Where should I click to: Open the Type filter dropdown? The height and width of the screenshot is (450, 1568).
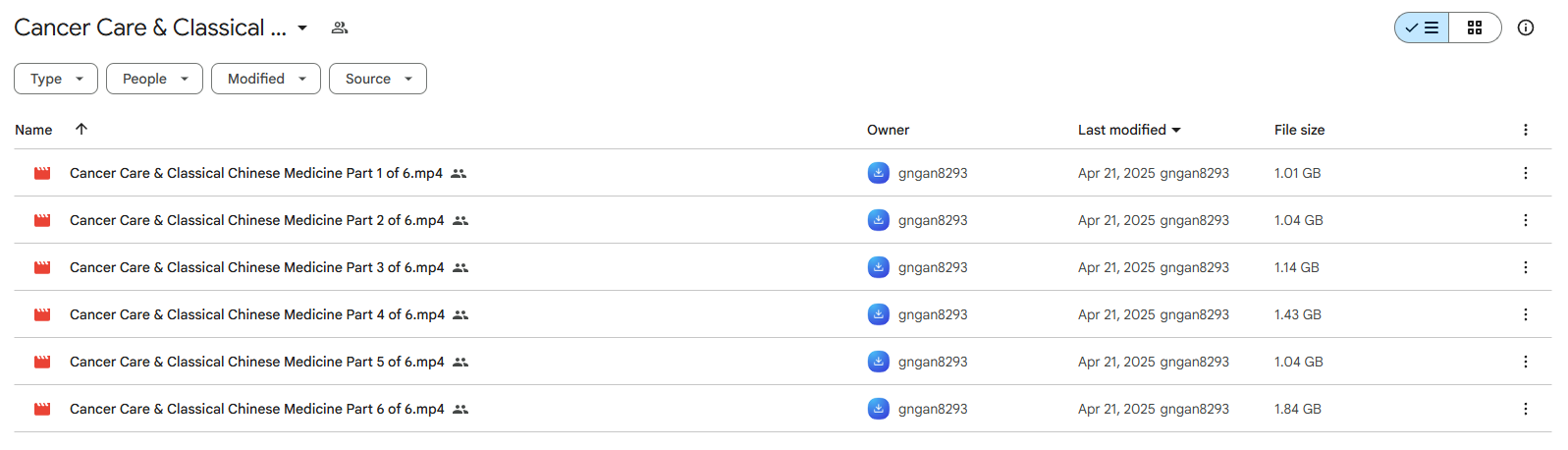[56, 79]
